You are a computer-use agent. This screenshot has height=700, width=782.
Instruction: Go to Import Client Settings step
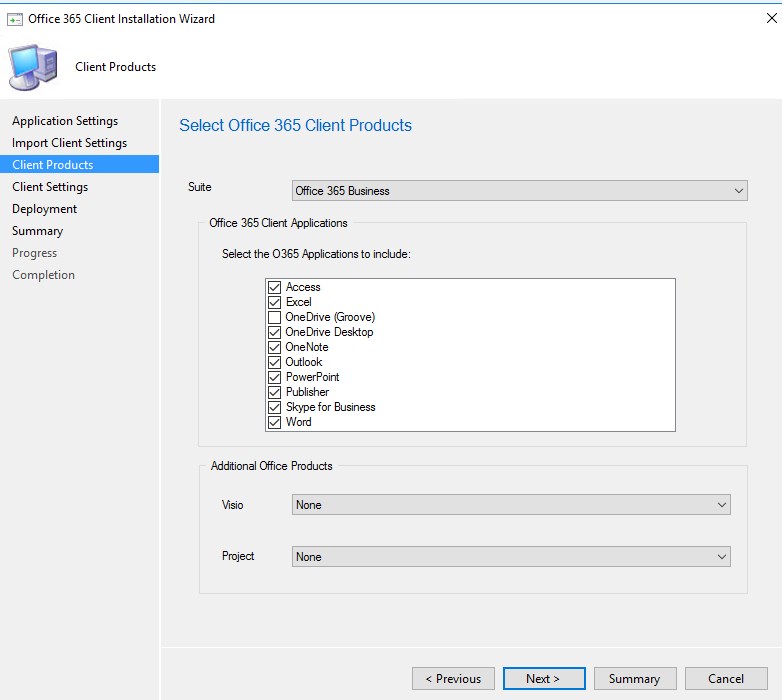(69, 143)
